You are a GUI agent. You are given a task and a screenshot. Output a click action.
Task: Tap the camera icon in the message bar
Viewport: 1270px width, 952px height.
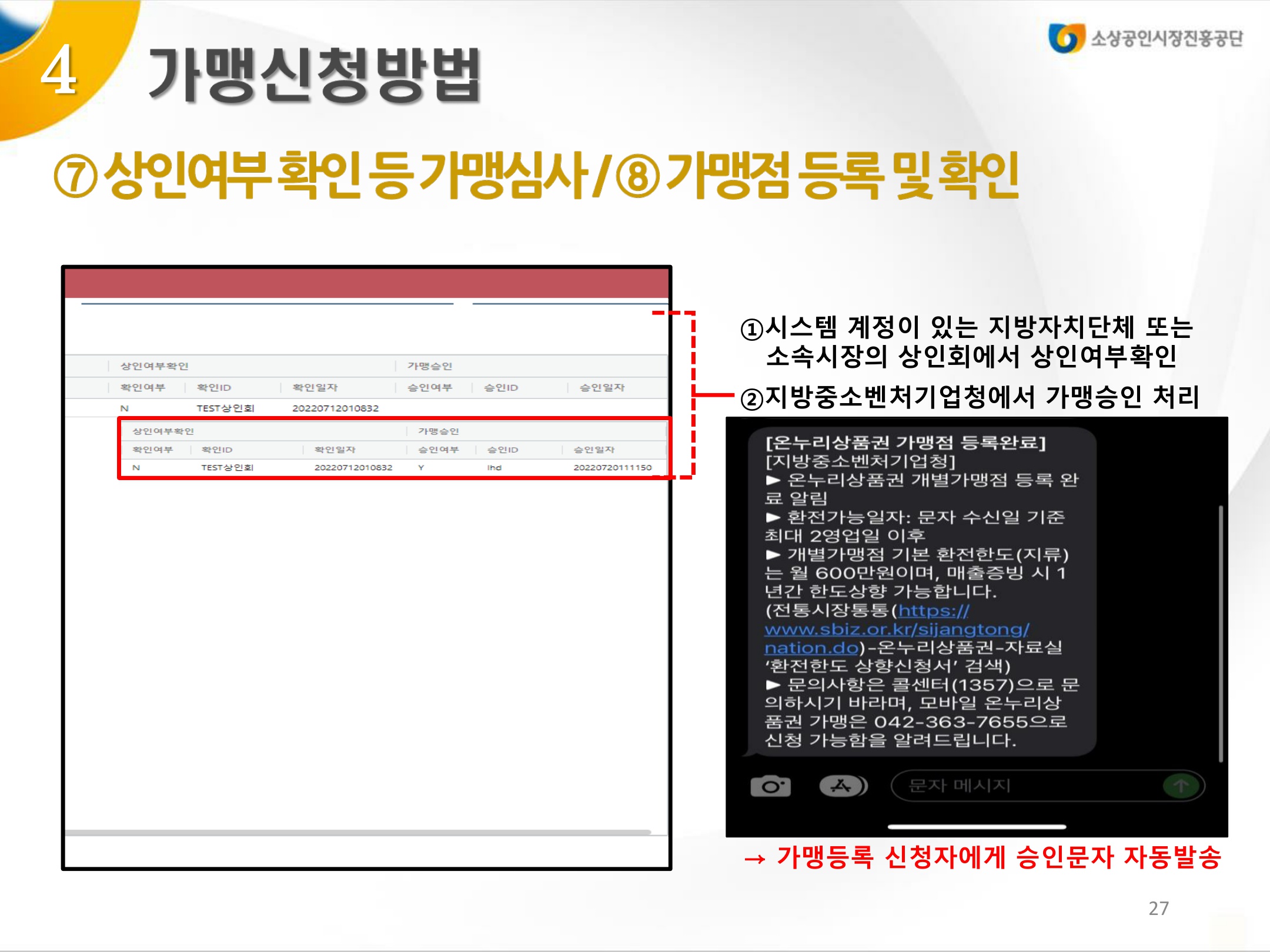pyautogui.click(x=770, y=786)
